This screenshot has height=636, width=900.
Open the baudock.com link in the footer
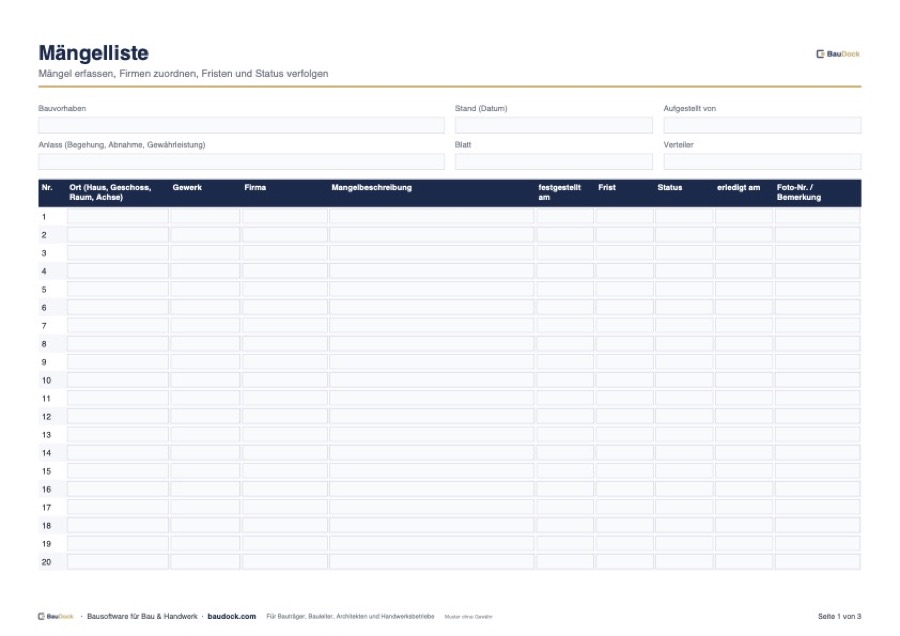[232, 616]
